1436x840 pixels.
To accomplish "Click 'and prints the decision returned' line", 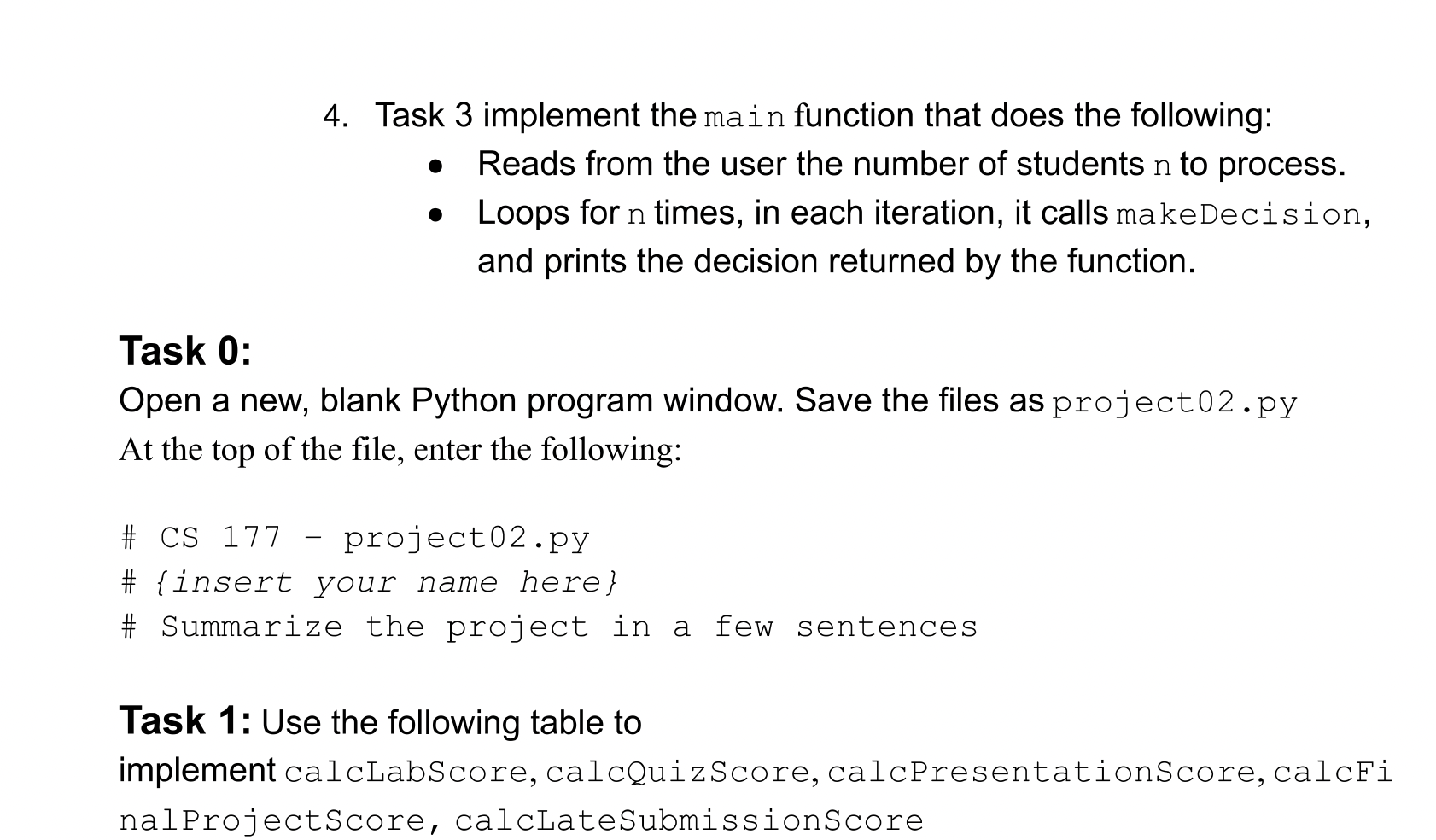I will (837, 261).
